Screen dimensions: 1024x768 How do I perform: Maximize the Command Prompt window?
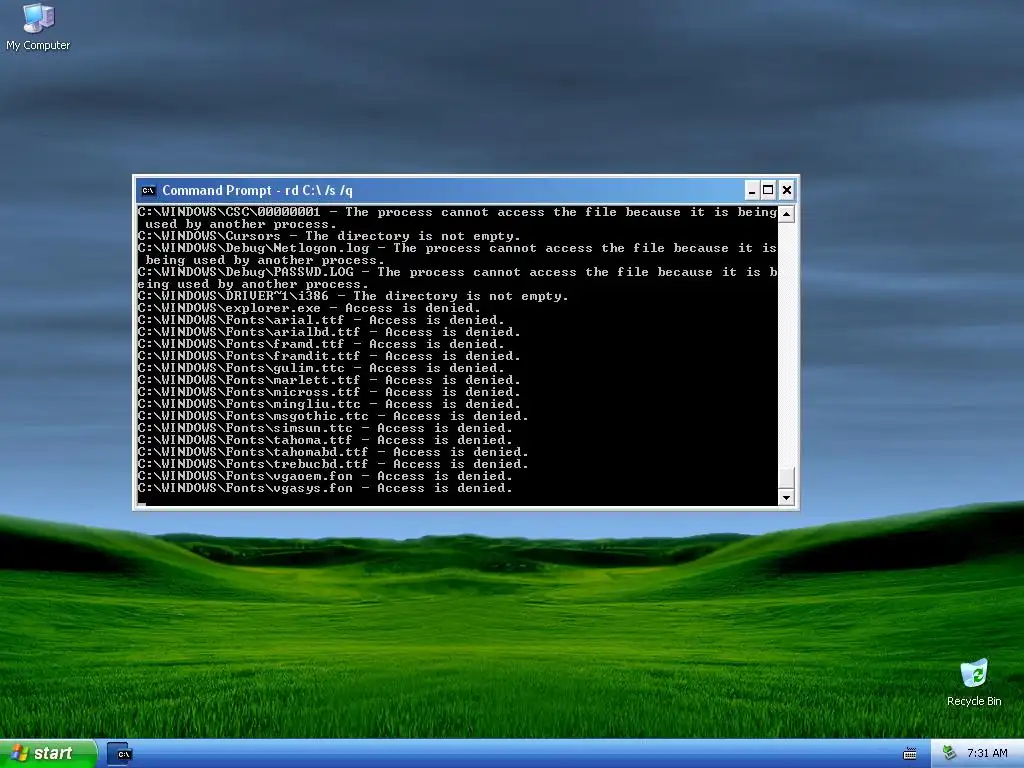[x=769, y=191]
